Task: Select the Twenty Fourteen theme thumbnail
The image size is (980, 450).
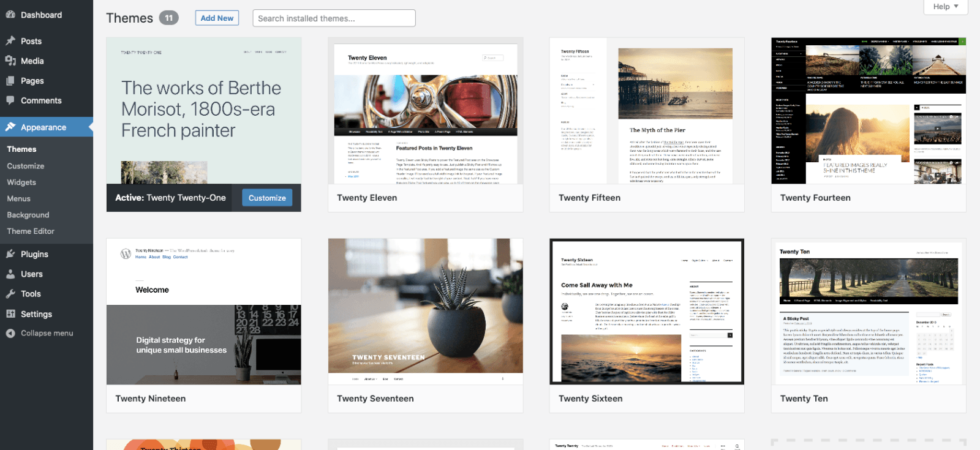Action: pyautogui.click(x=869, y=111)
